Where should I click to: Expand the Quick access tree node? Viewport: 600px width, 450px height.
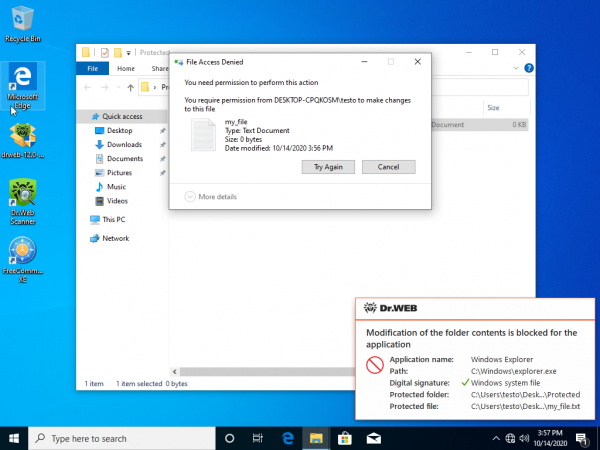click(83, 116)
